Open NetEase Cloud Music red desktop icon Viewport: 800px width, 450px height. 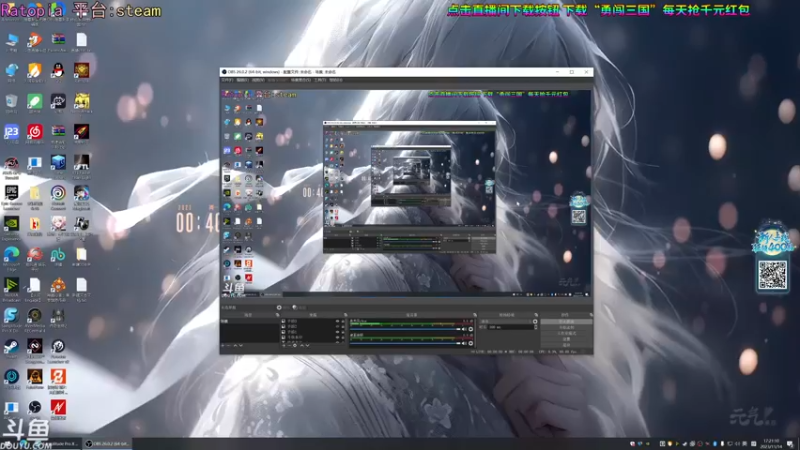(35, 132)
